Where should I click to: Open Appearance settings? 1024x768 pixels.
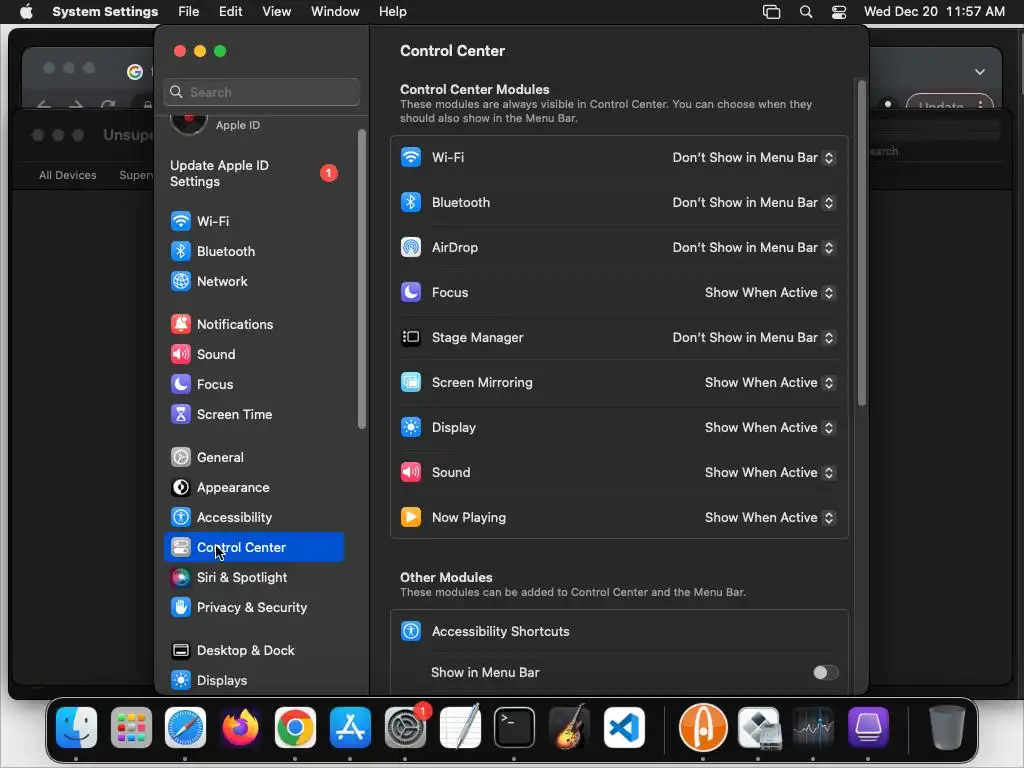tap(253, 487)
